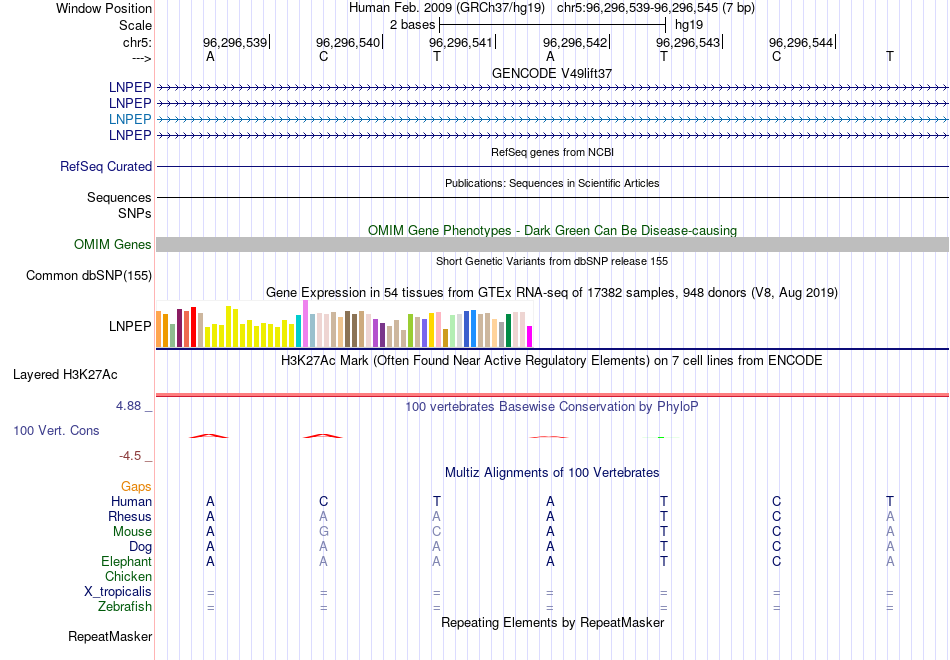Click the gray OMIM Genes bar
This screenshot has height=660, width=950.
pyautogui.click(x=552, y=244)
